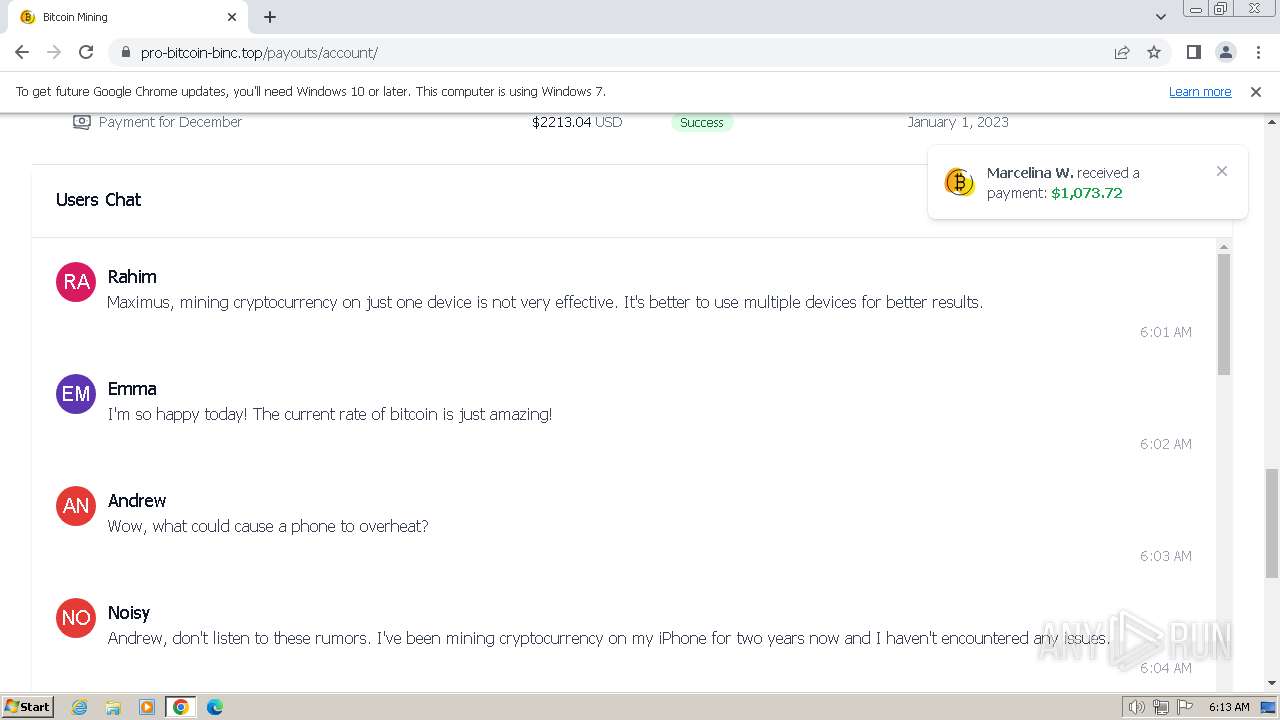The image size is (1280, 720).
Task: Launch Microsoft Edge from taskbar
Action: tap(215, 707)
